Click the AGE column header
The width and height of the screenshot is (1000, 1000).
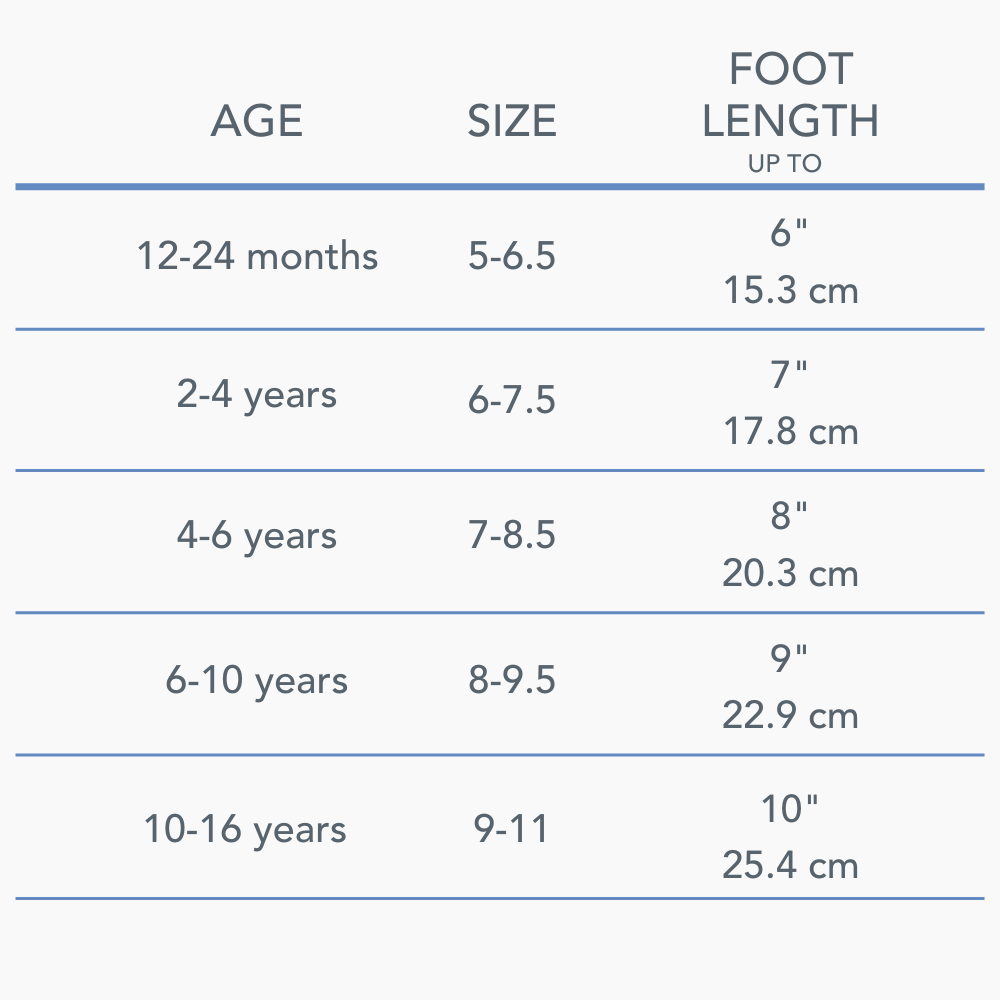coord(257,122)
